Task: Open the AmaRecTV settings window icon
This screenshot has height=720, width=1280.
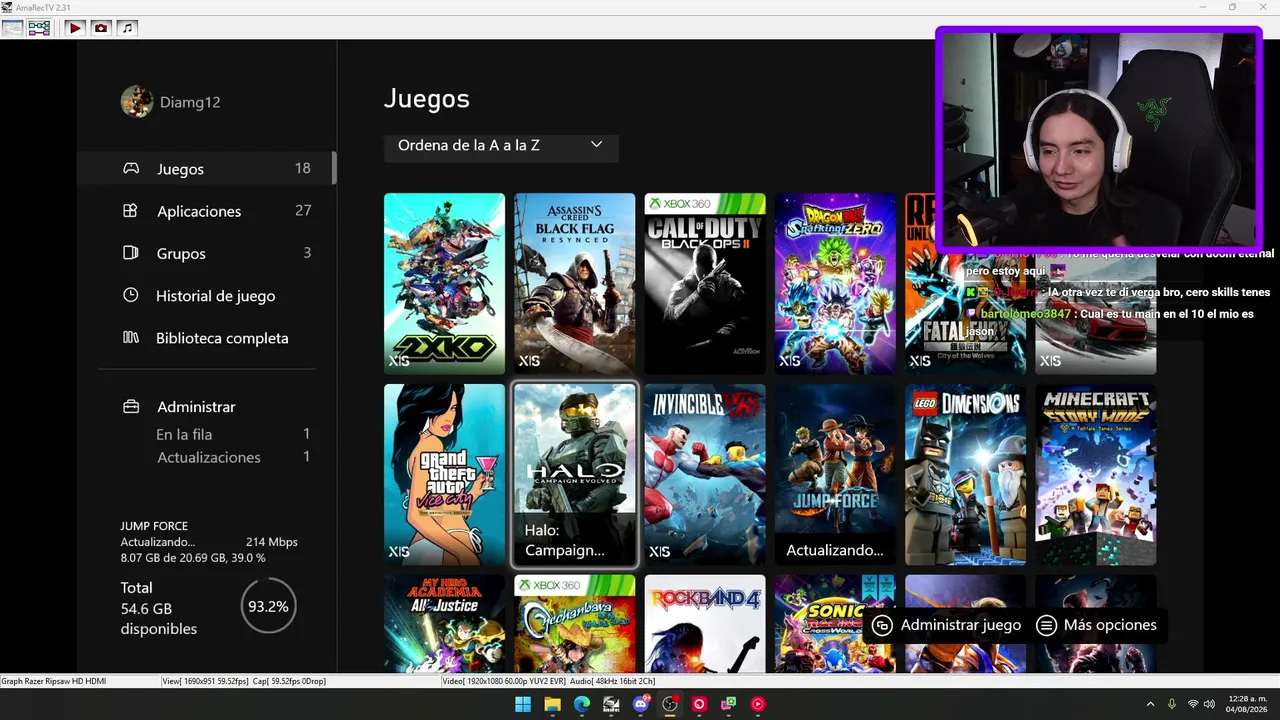Action: pyautogui.click(x=13, y=28)
